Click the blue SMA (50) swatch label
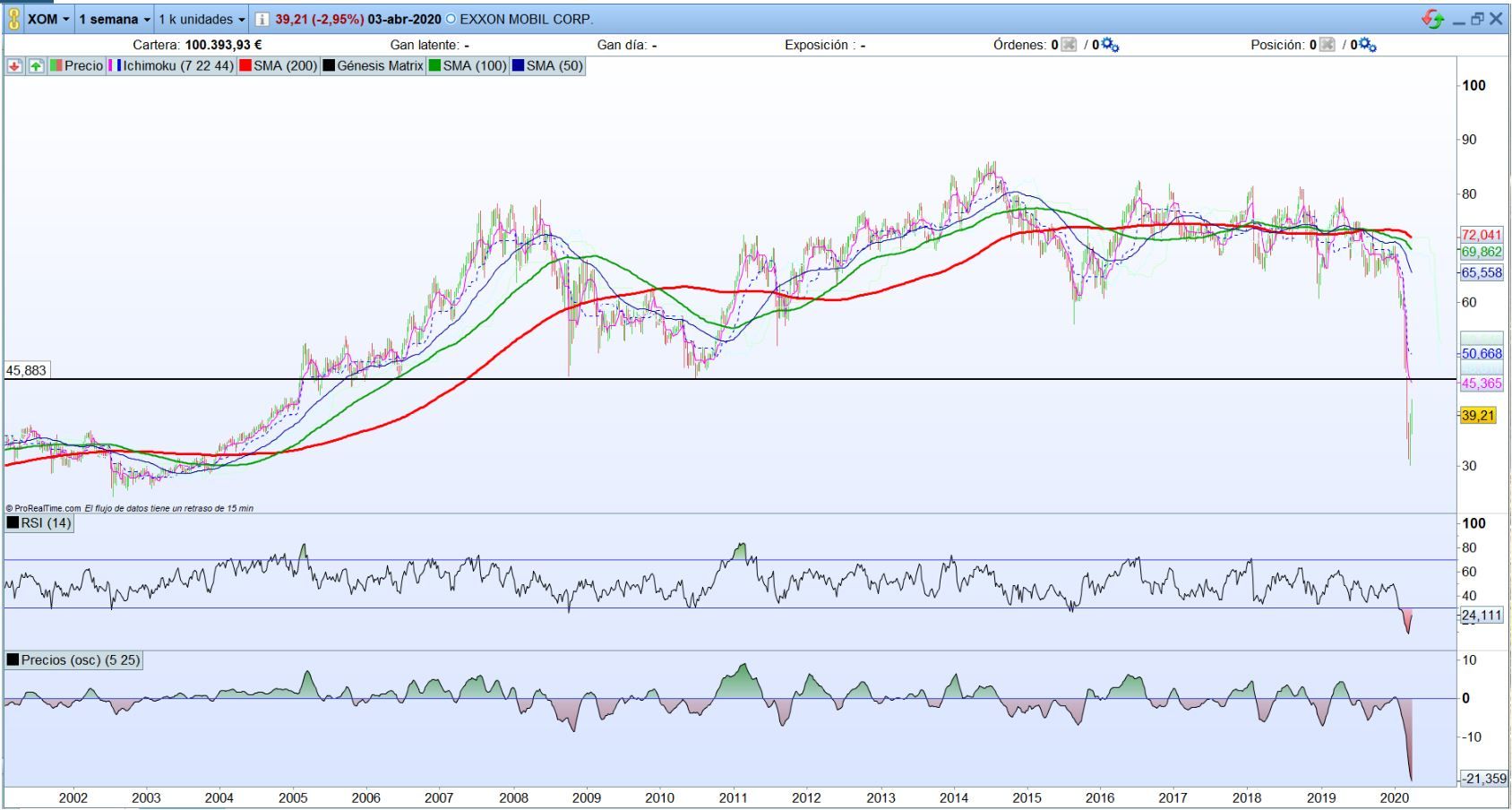The image size is (1512, 810). [547, 66]
